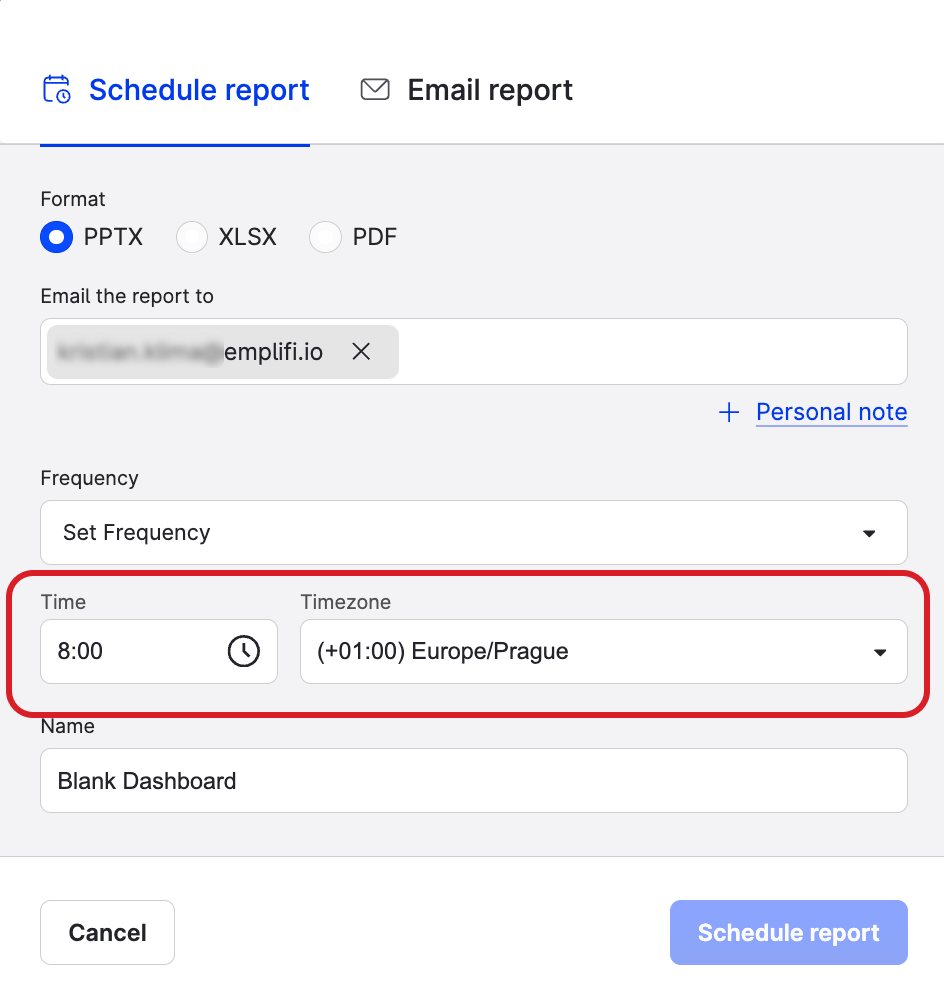Click the Blank Dashboard name field
Viewport: 944px width, 1002px height.
(473, 781)
